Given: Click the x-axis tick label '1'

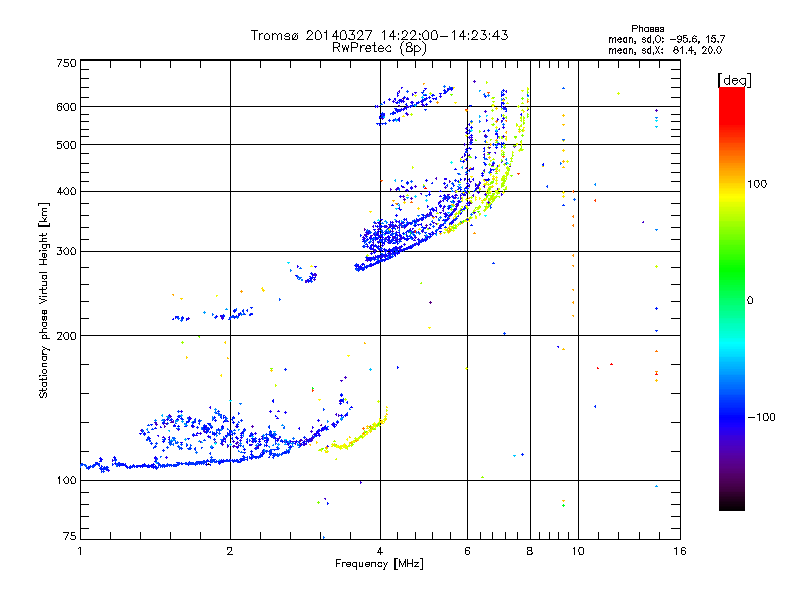Looking at the screenshot, I should coord(80,551).
